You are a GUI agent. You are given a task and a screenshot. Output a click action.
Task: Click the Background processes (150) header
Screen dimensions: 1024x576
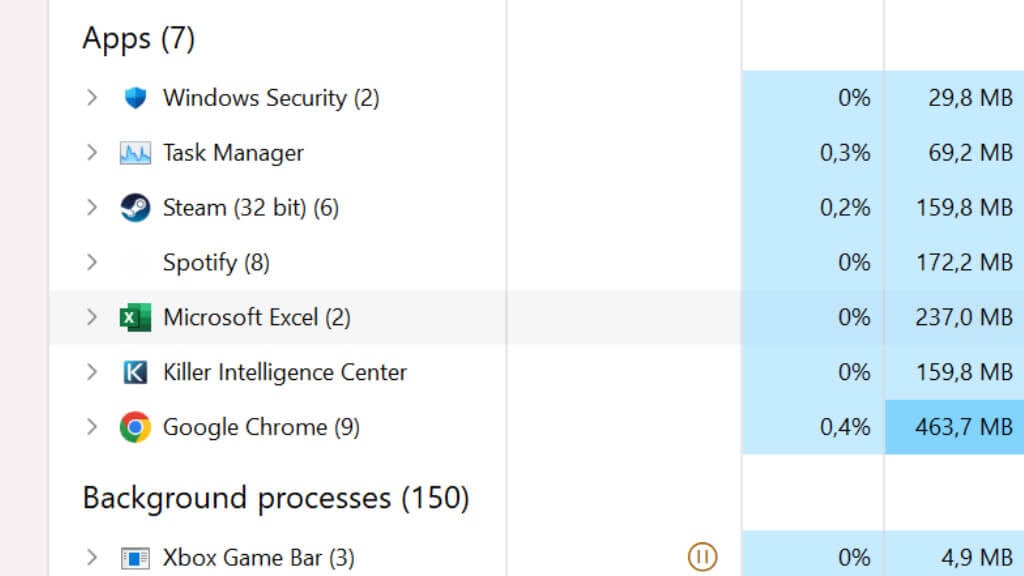click(275, 498)
